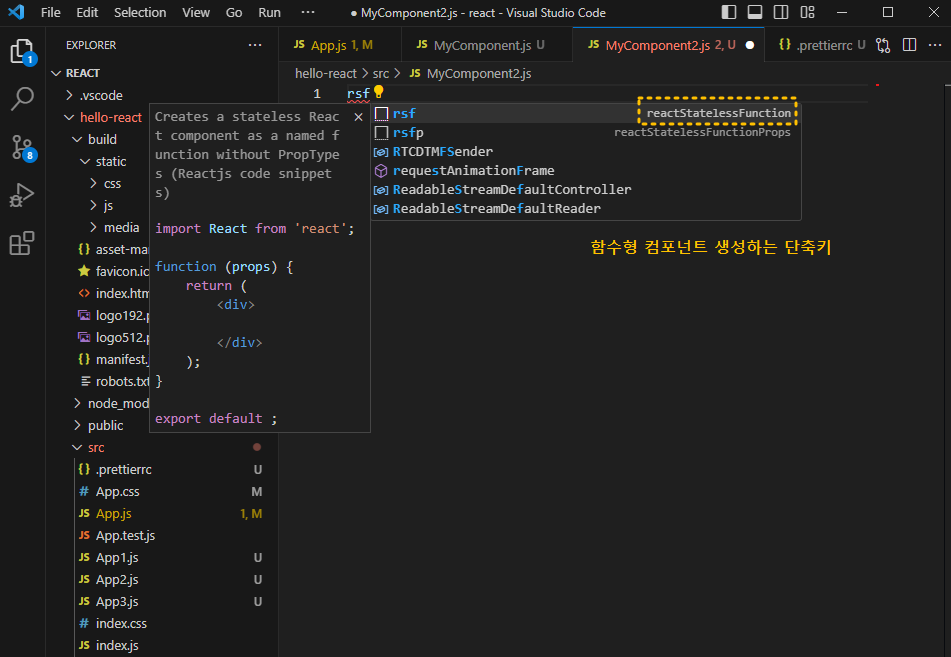Open Changes compare icon in editor toolbar
This screenshot has height=657, width=951.
pos(883,45)
